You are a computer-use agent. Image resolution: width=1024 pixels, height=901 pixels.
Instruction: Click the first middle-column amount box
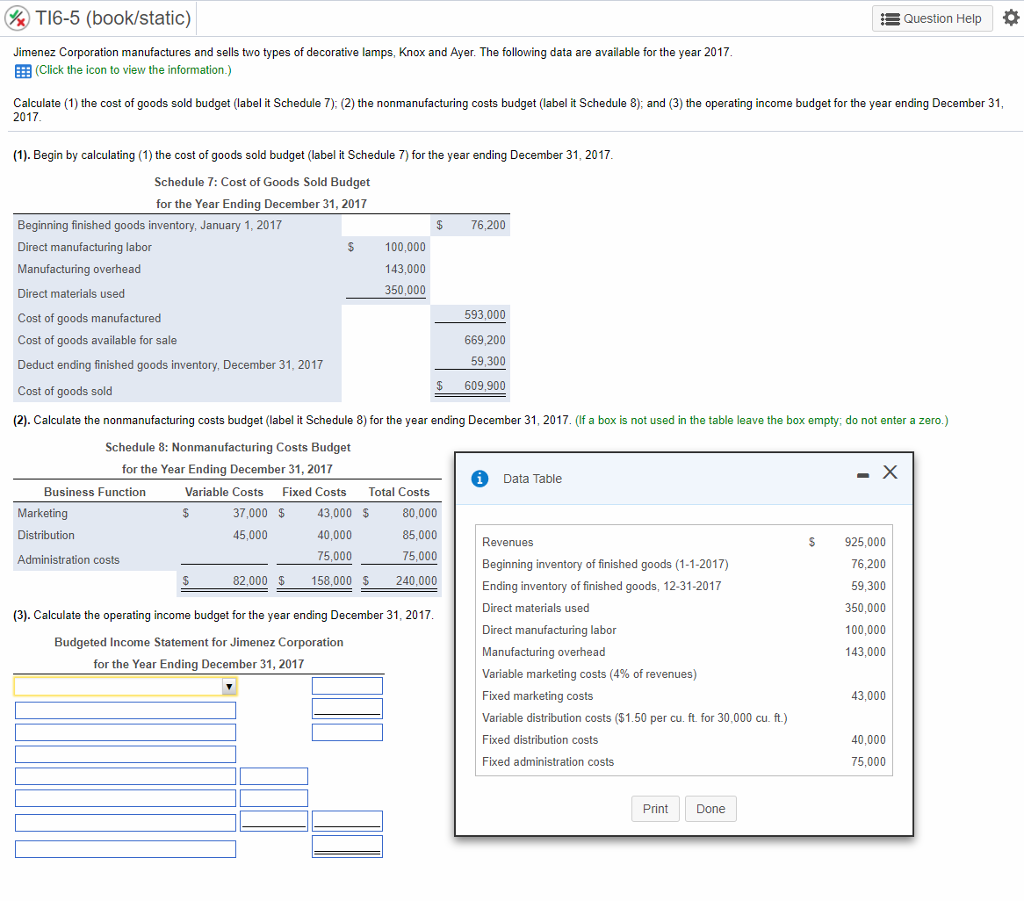[274, 776]
